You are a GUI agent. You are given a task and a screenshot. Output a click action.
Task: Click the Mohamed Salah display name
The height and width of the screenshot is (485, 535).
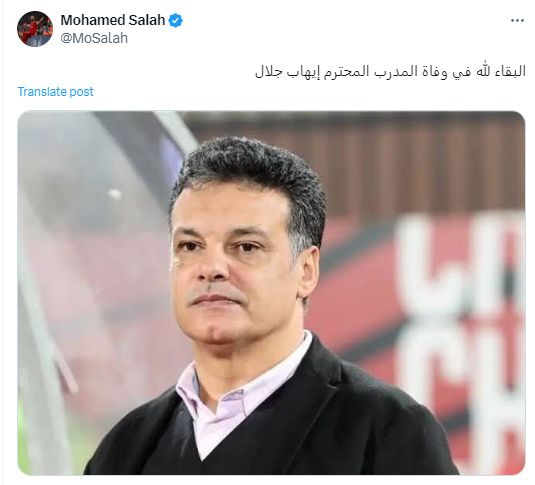[x=113, y=20]
